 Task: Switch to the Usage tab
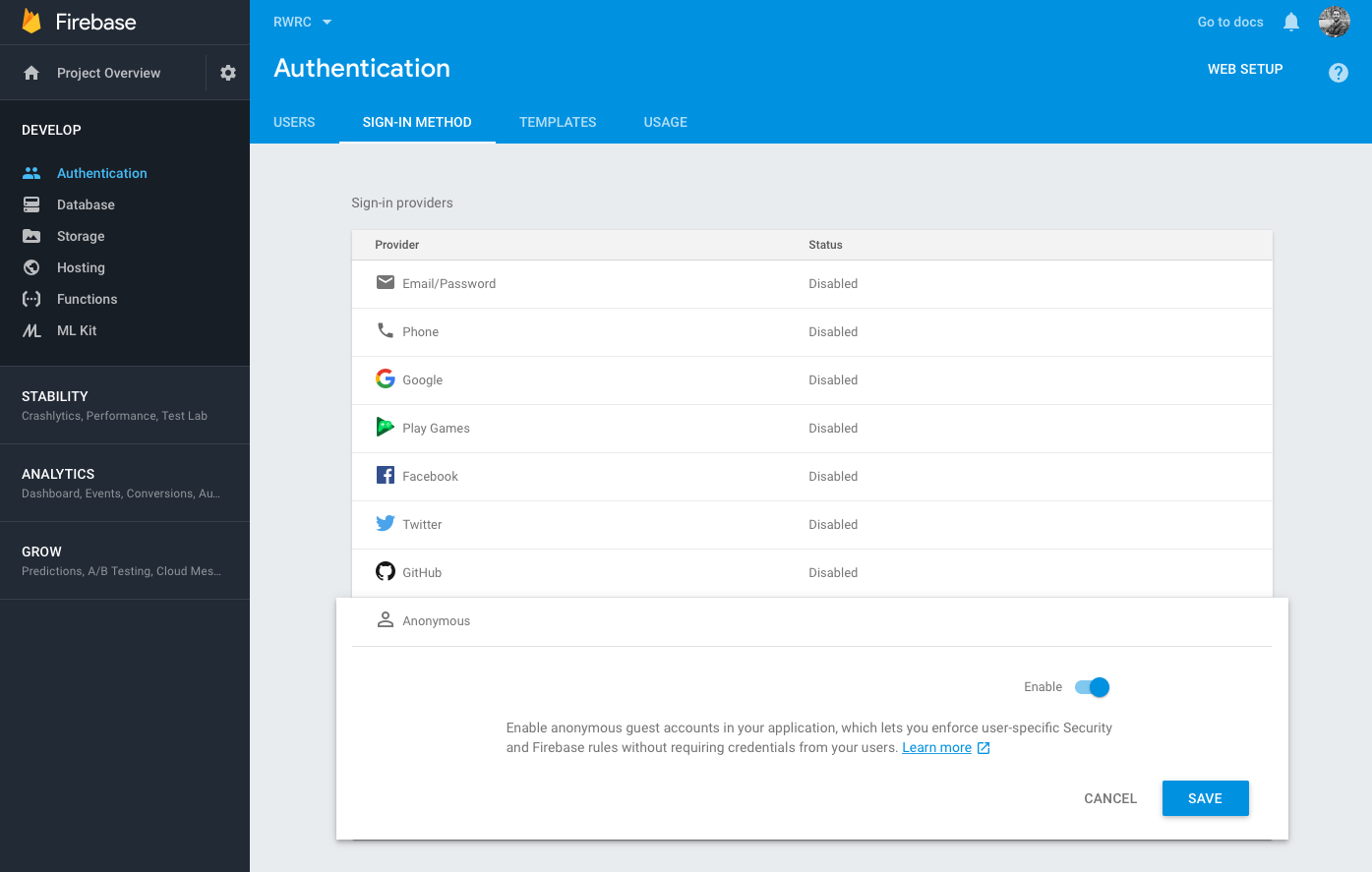[666, 122]
